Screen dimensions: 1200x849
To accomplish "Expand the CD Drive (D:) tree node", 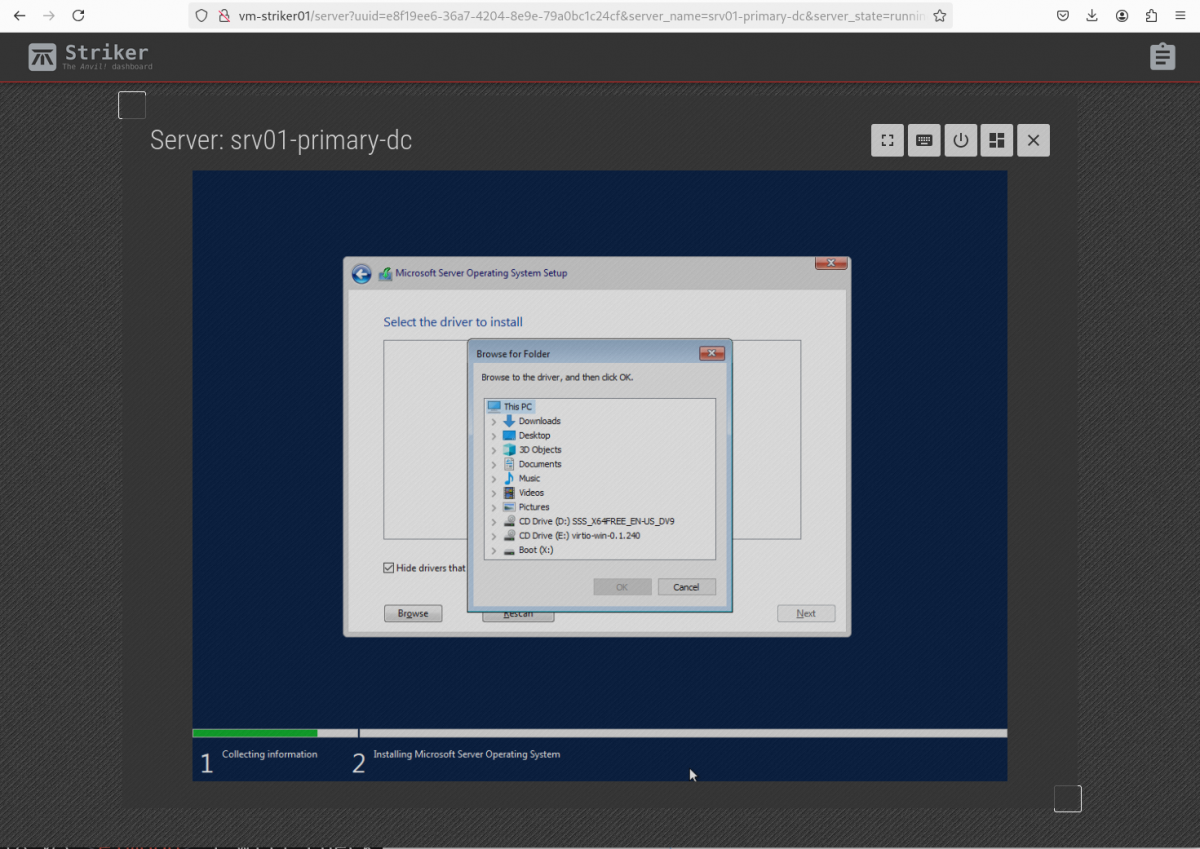I will [494, 522].
